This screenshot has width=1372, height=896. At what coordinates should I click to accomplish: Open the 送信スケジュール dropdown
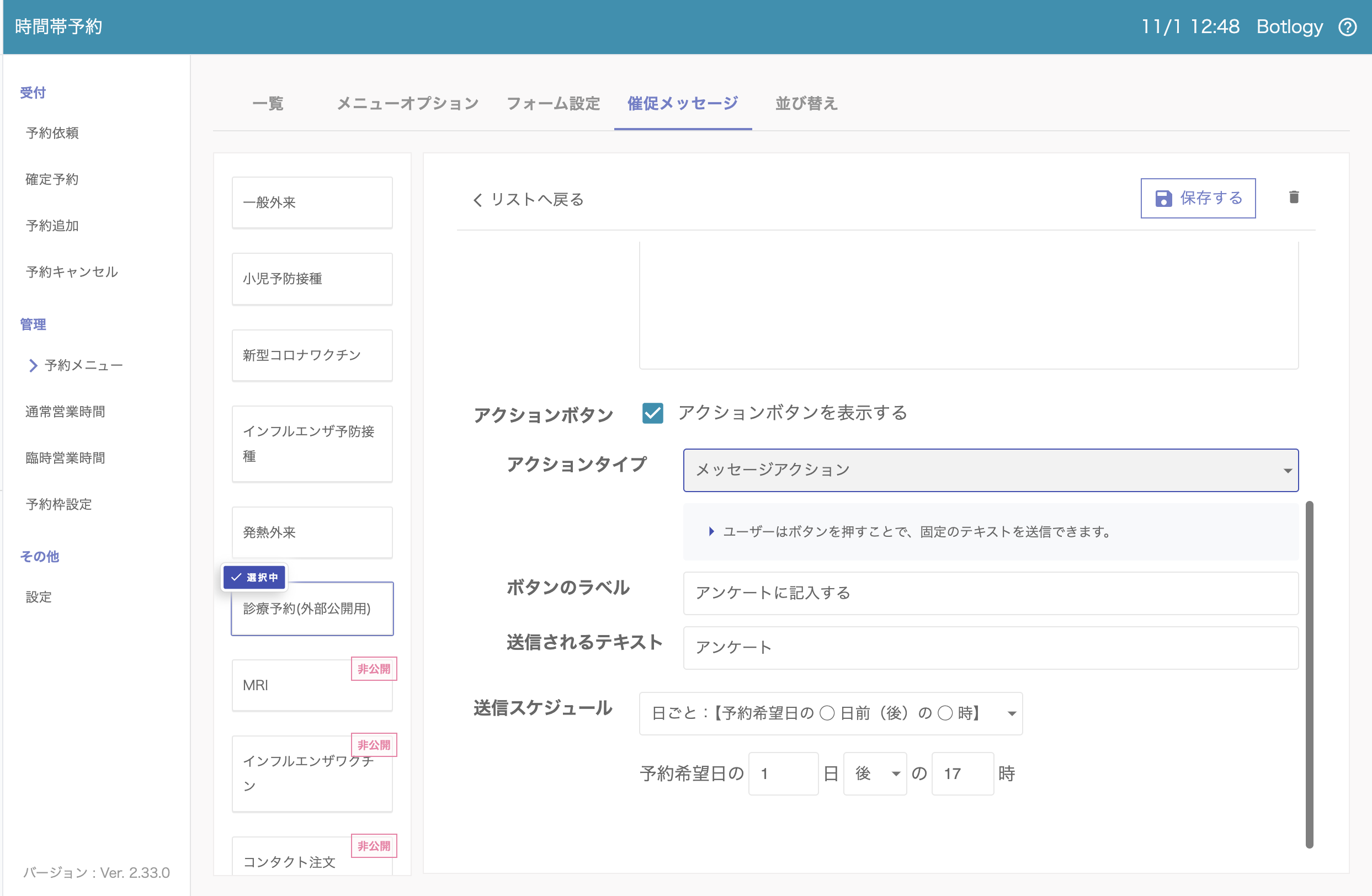830,713
